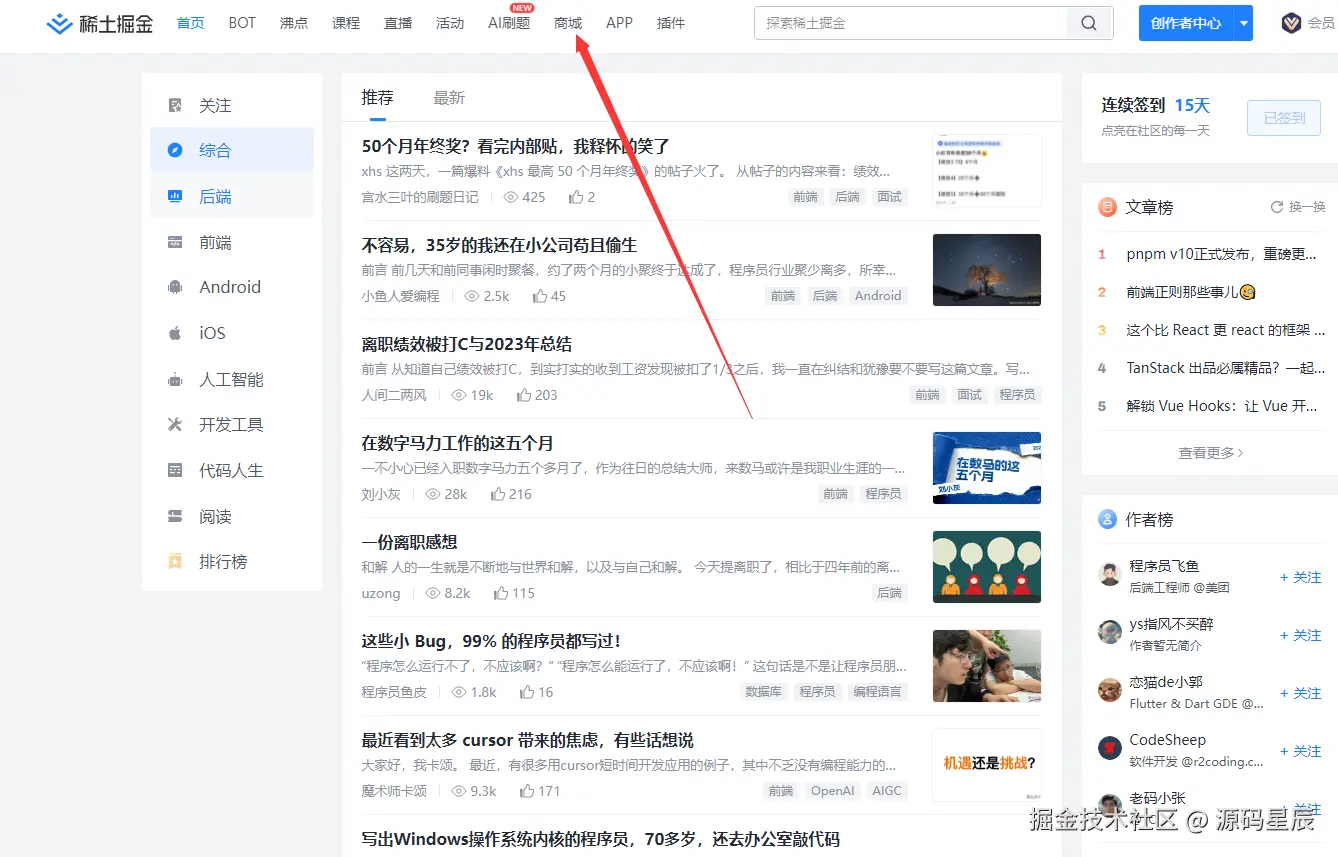
Task: Open the 关注 sidebar icon
Action: (176, 105)
